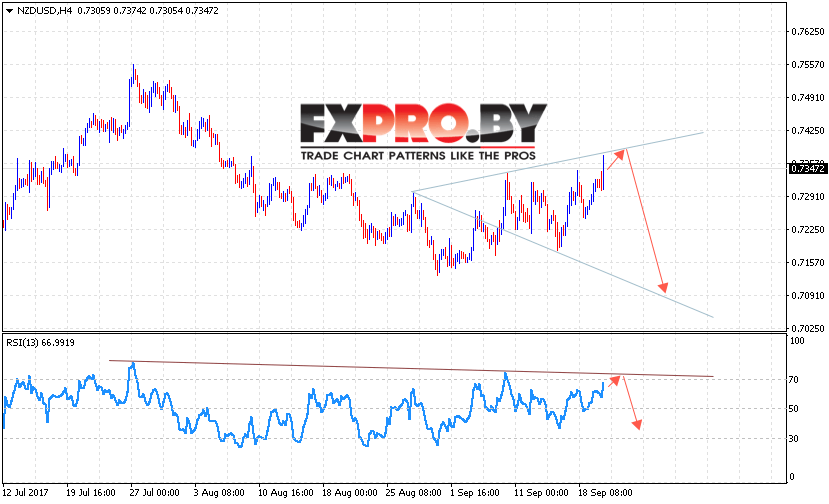Image resolution: width=829 pixels, height=504 pixels.
Task: Click the red arrowhead at upper trendline
Action: pos(620,155)
